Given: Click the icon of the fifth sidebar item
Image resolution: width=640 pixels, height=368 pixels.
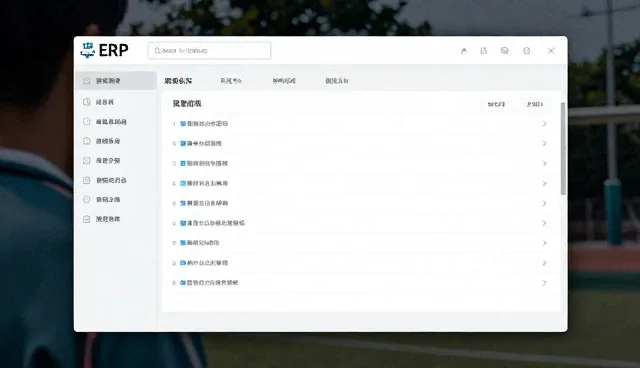Looking at the screenshot, I should (87, 160).
